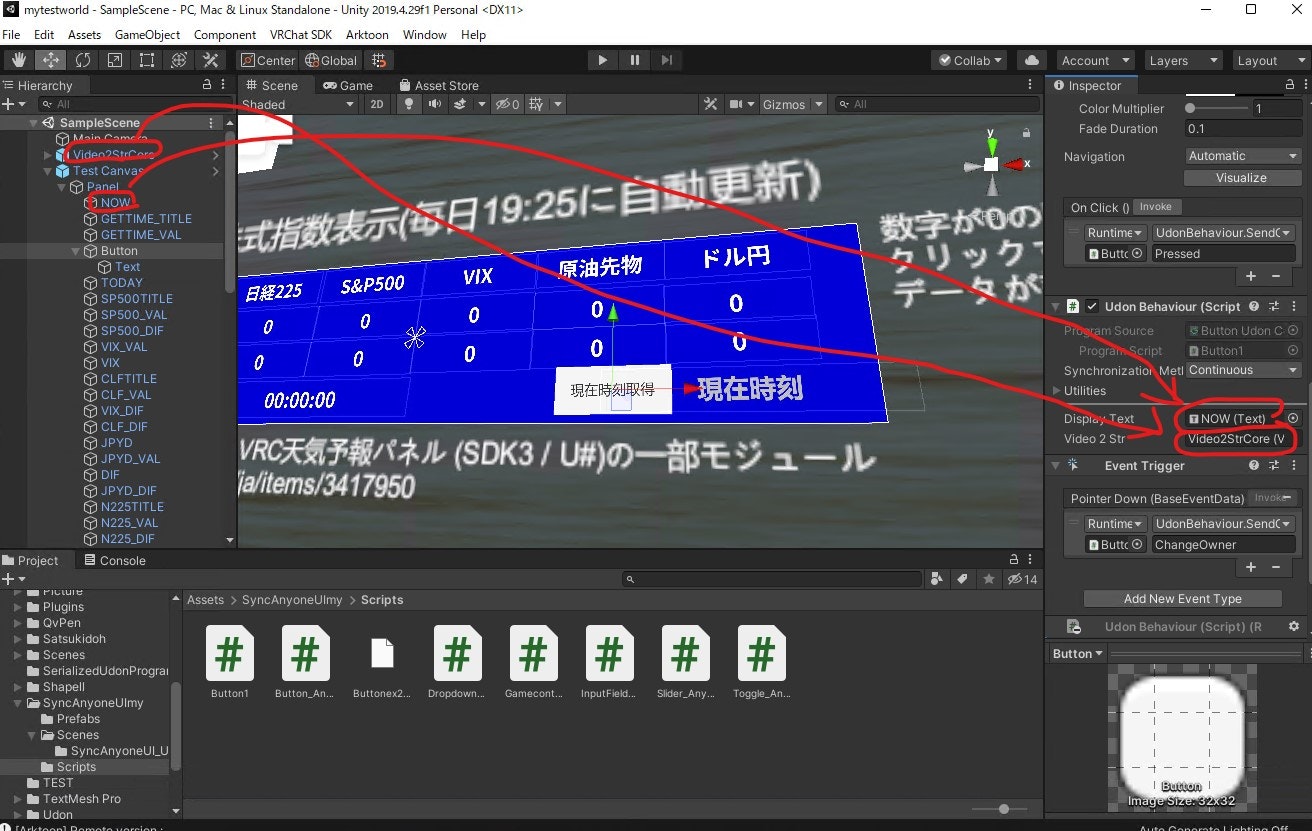Toggle scene audio speaker icon
1312x831 pixels.
point(435,104)
